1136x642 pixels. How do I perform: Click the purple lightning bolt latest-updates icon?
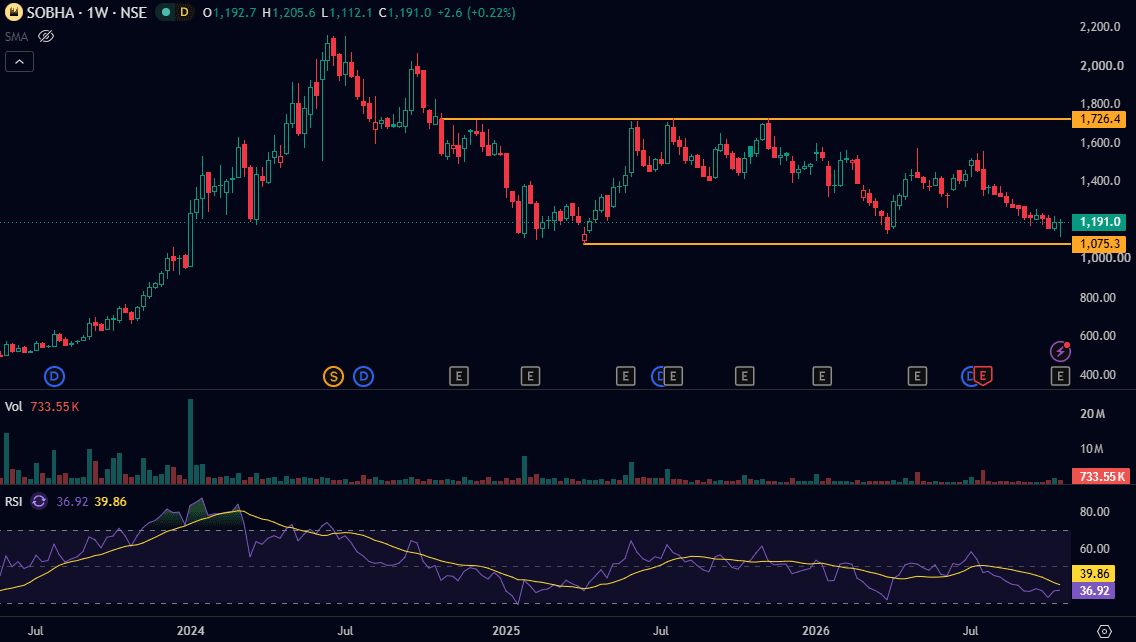click(1060, 351)
